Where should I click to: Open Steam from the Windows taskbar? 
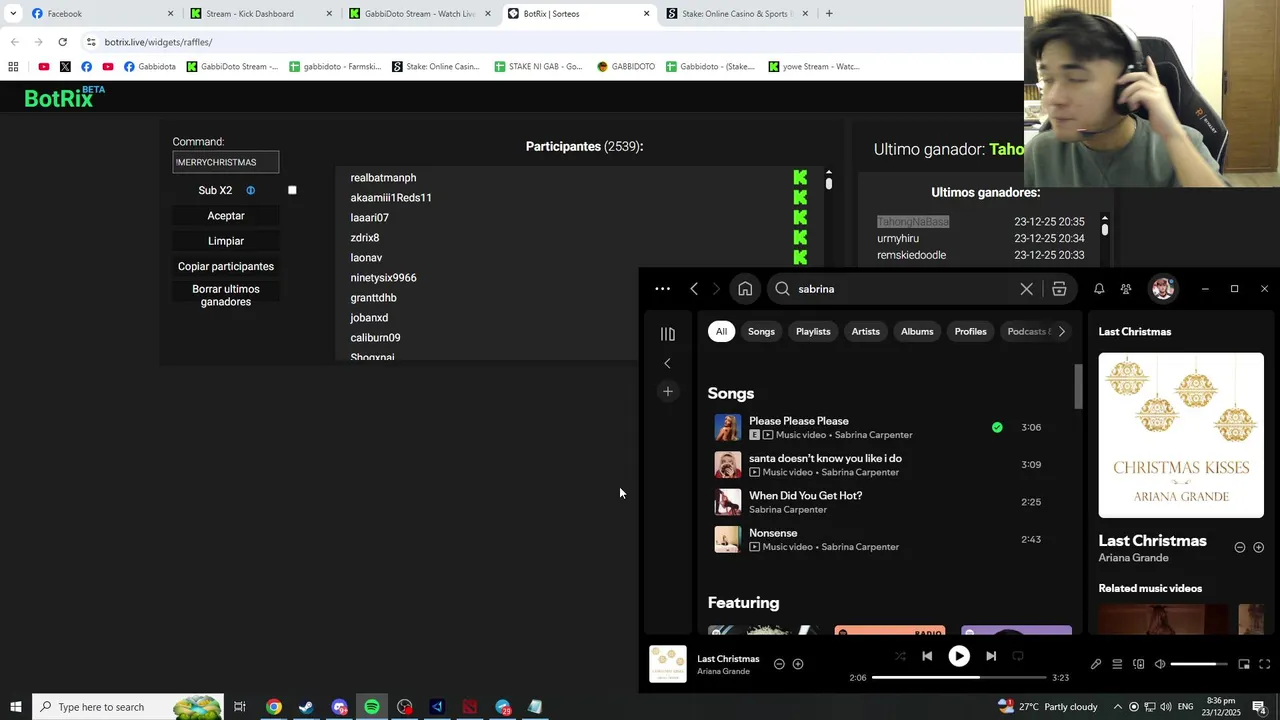(x=306, y=707)
